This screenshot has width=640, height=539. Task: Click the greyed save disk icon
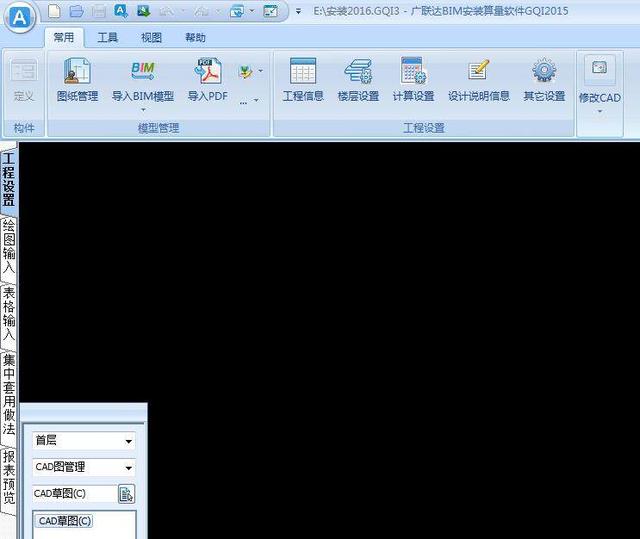(98, 11)
